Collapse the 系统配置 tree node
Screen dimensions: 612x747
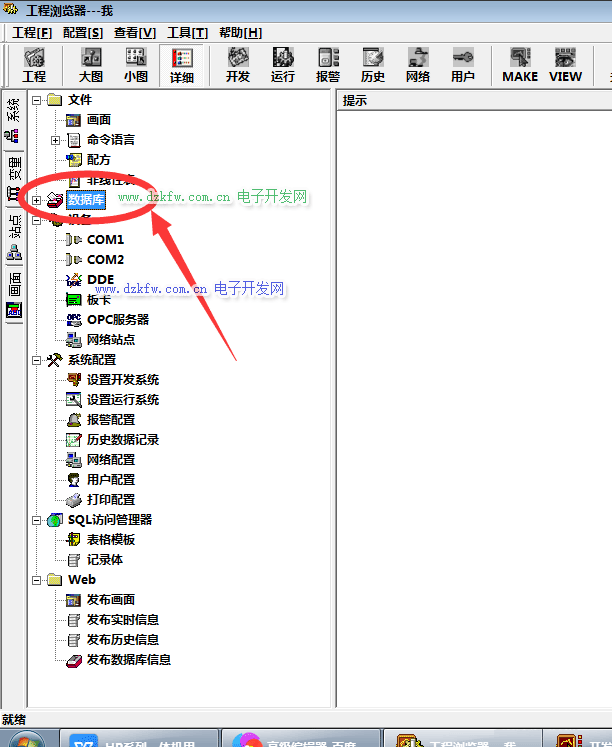37,360
